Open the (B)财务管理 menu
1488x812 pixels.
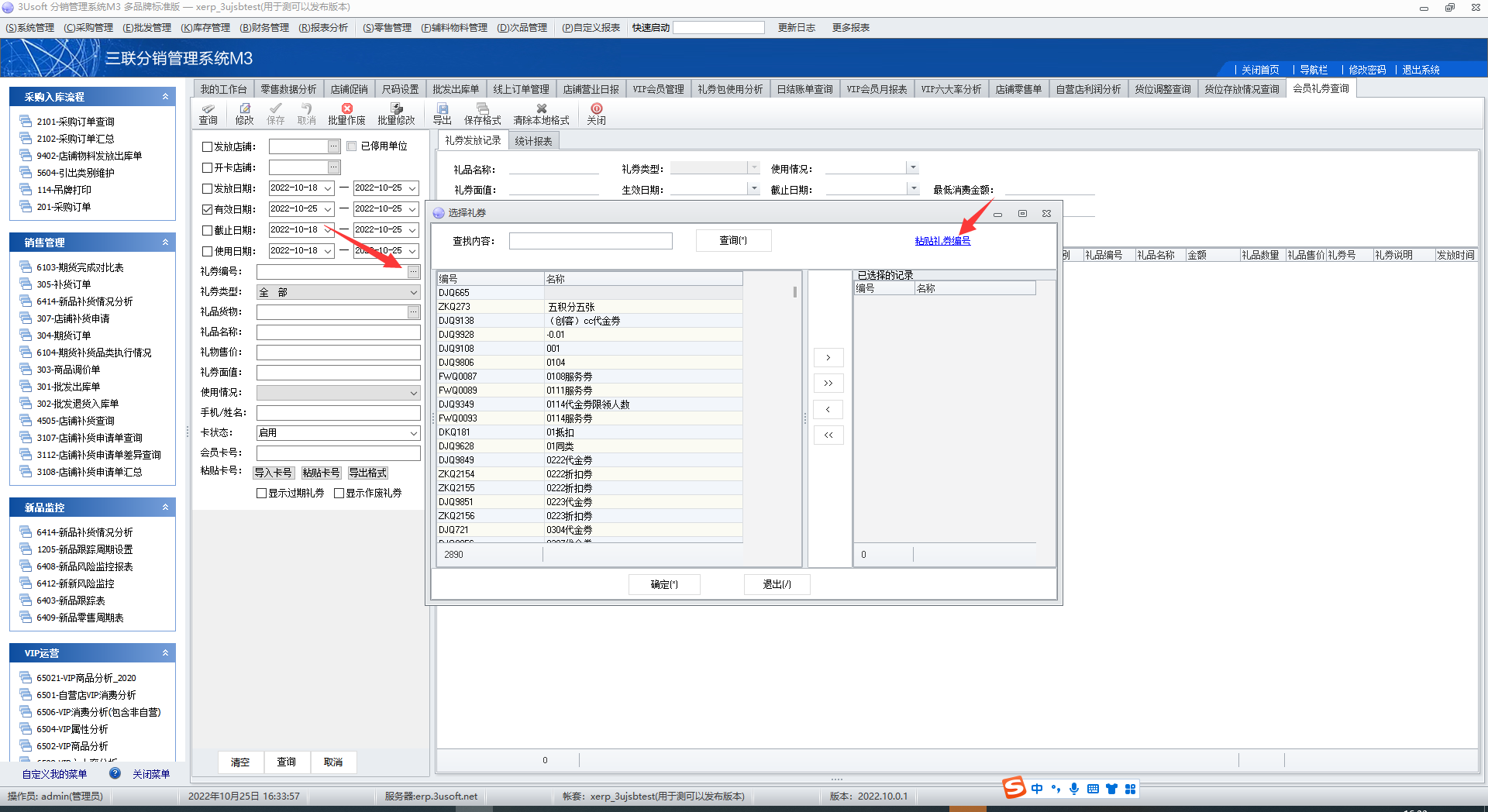point(264,28)
